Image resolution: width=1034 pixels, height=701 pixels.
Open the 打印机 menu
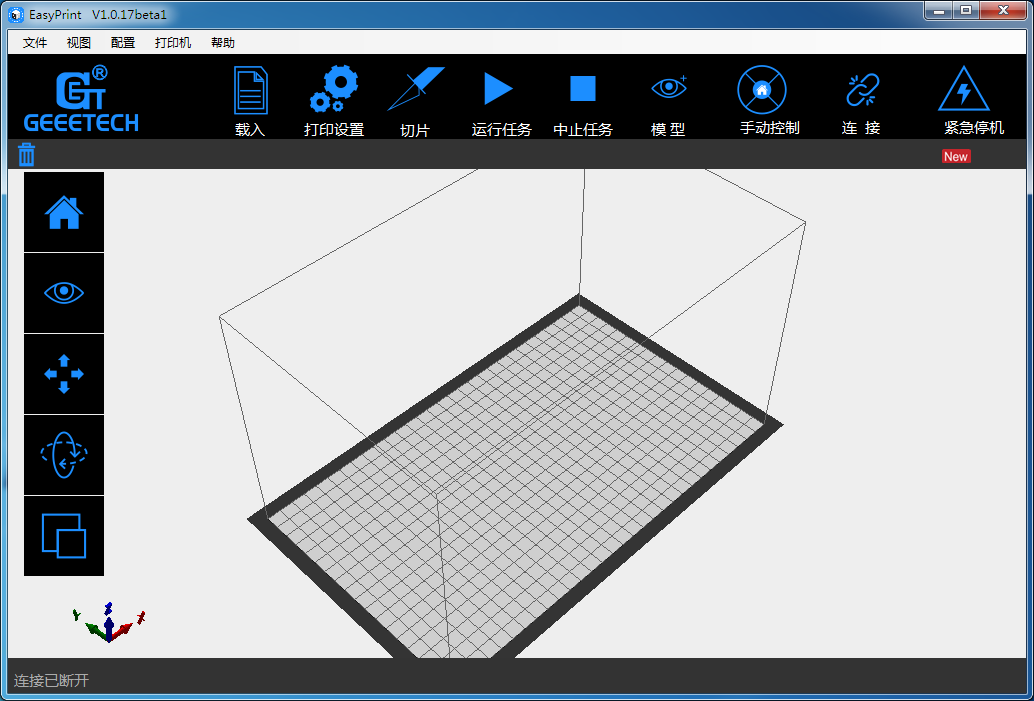coord(173,43)
